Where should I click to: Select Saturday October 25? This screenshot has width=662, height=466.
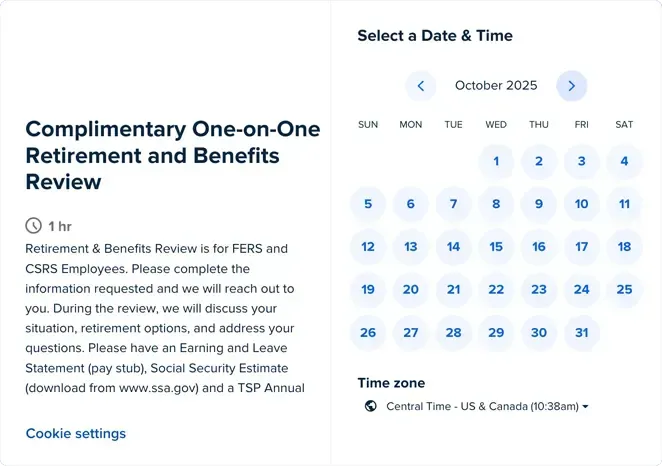[x=624, y=290]
